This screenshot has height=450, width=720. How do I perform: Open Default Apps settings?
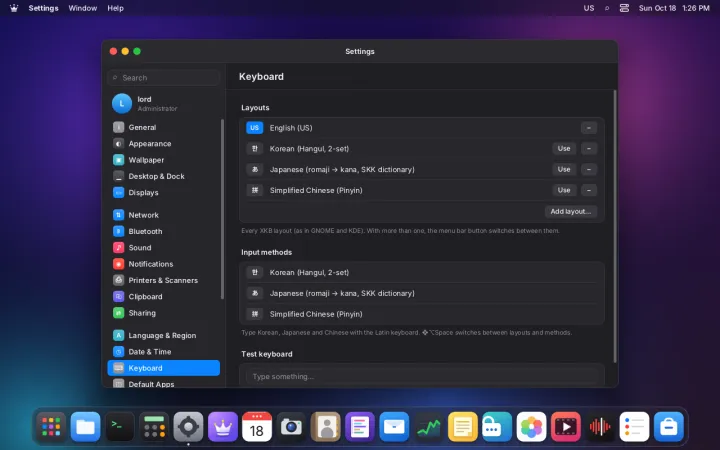click(163, 383)
